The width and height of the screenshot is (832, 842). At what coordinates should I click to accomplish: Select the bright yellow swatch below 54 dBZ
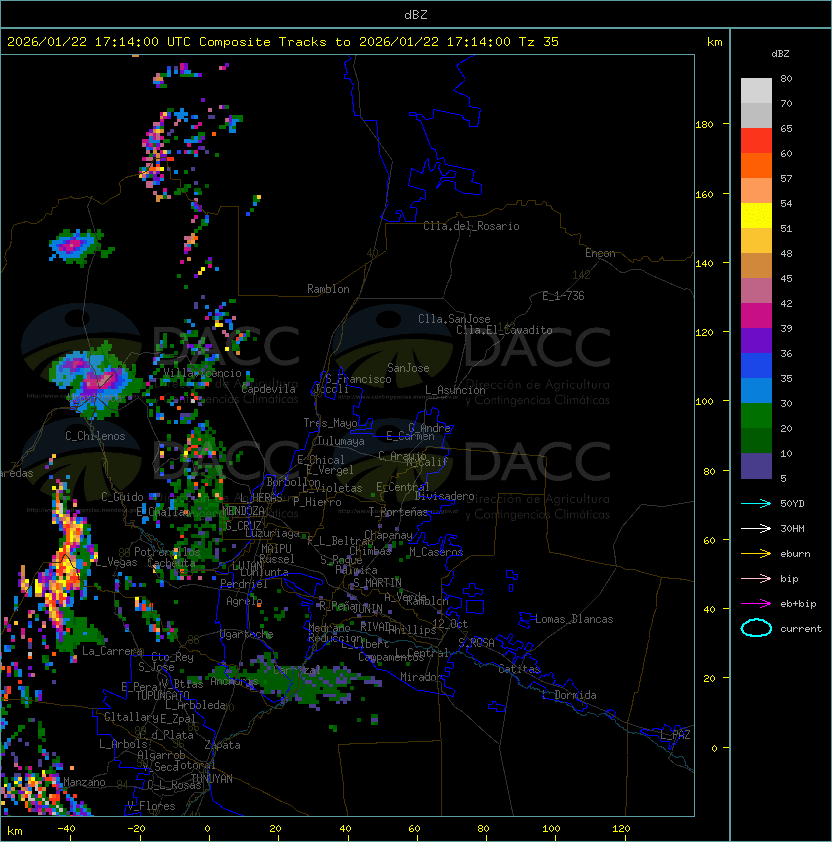coord(756,216)
